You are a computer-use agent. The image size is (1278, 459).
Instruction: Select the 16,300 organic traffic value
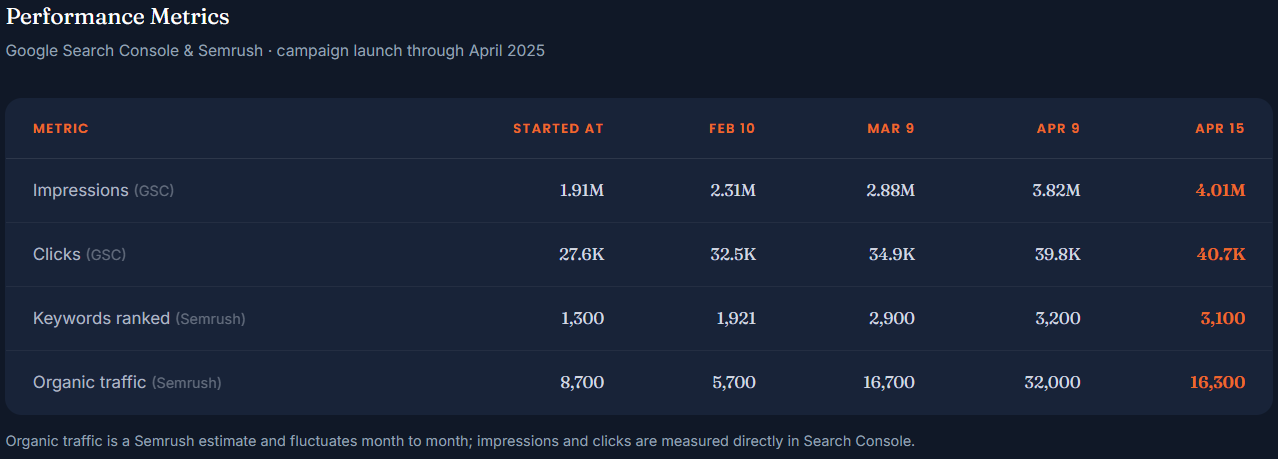pyautogui.click(x=1217, y=382)
